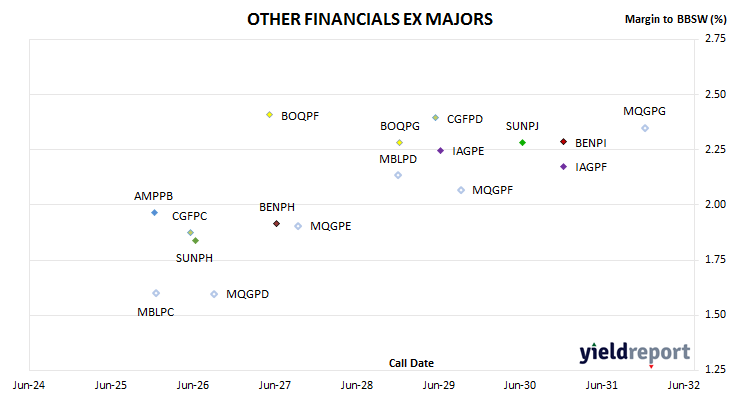Click the yellow BOQPF diamond marker

[270, 115]
